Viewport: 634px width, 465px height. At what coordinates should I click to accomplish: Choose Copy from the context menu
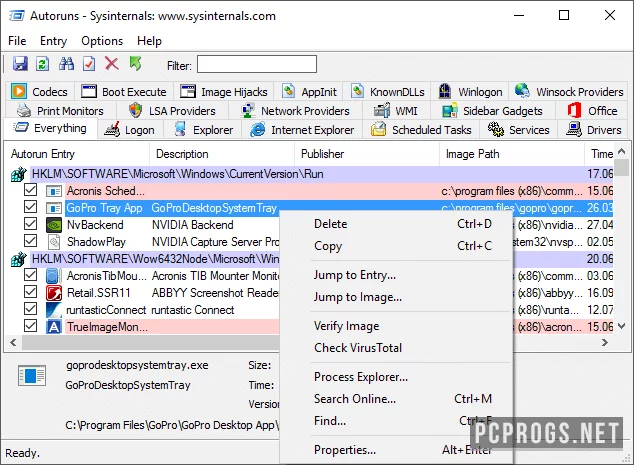[x=396, y=246]
